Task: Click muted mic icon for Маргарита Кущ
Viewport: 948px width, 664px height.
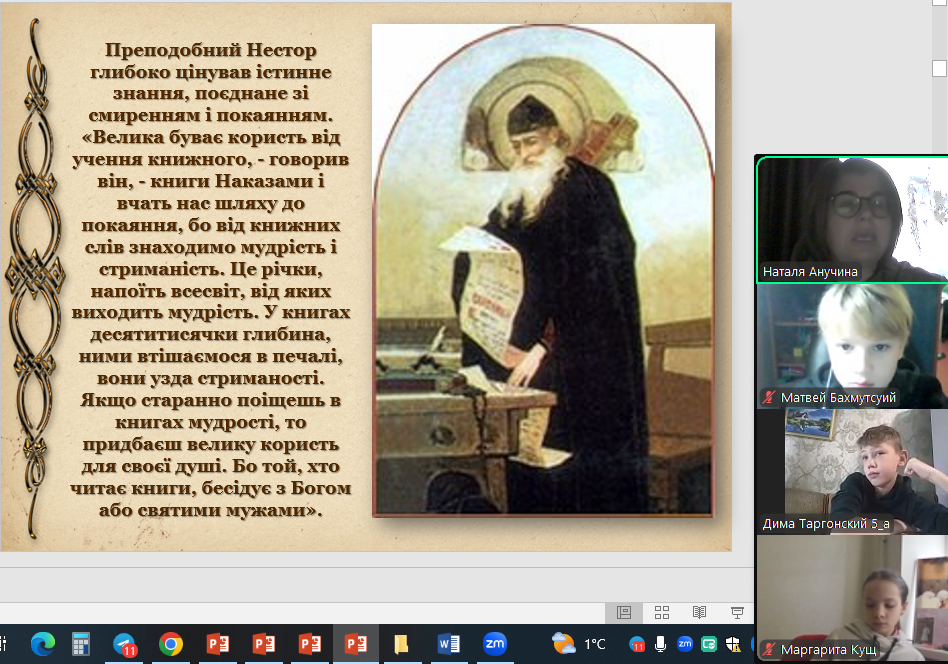Action: 768,649
